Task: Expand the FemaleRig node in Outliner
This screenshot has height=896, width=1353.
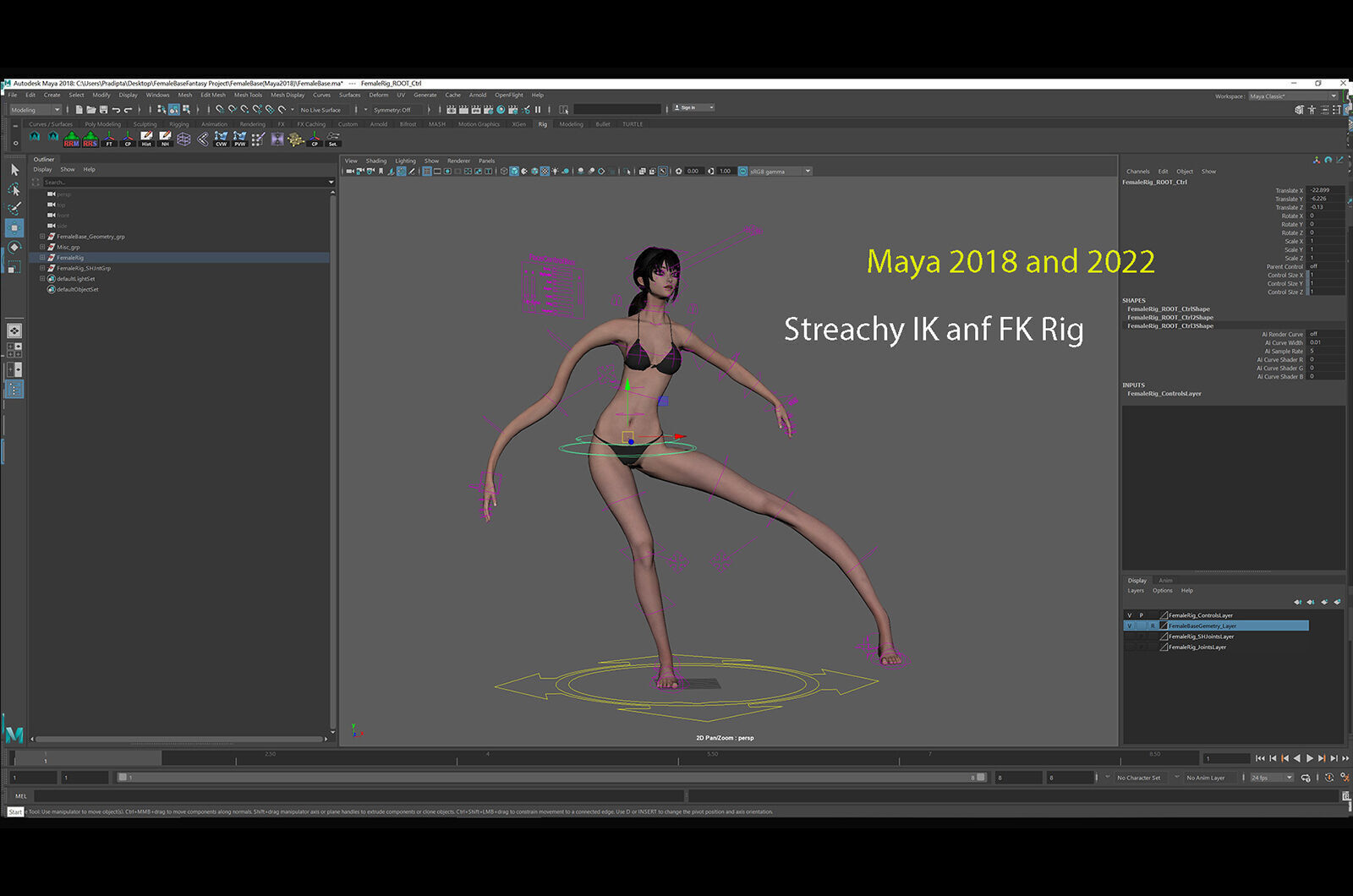Action: tap(42, 258)
